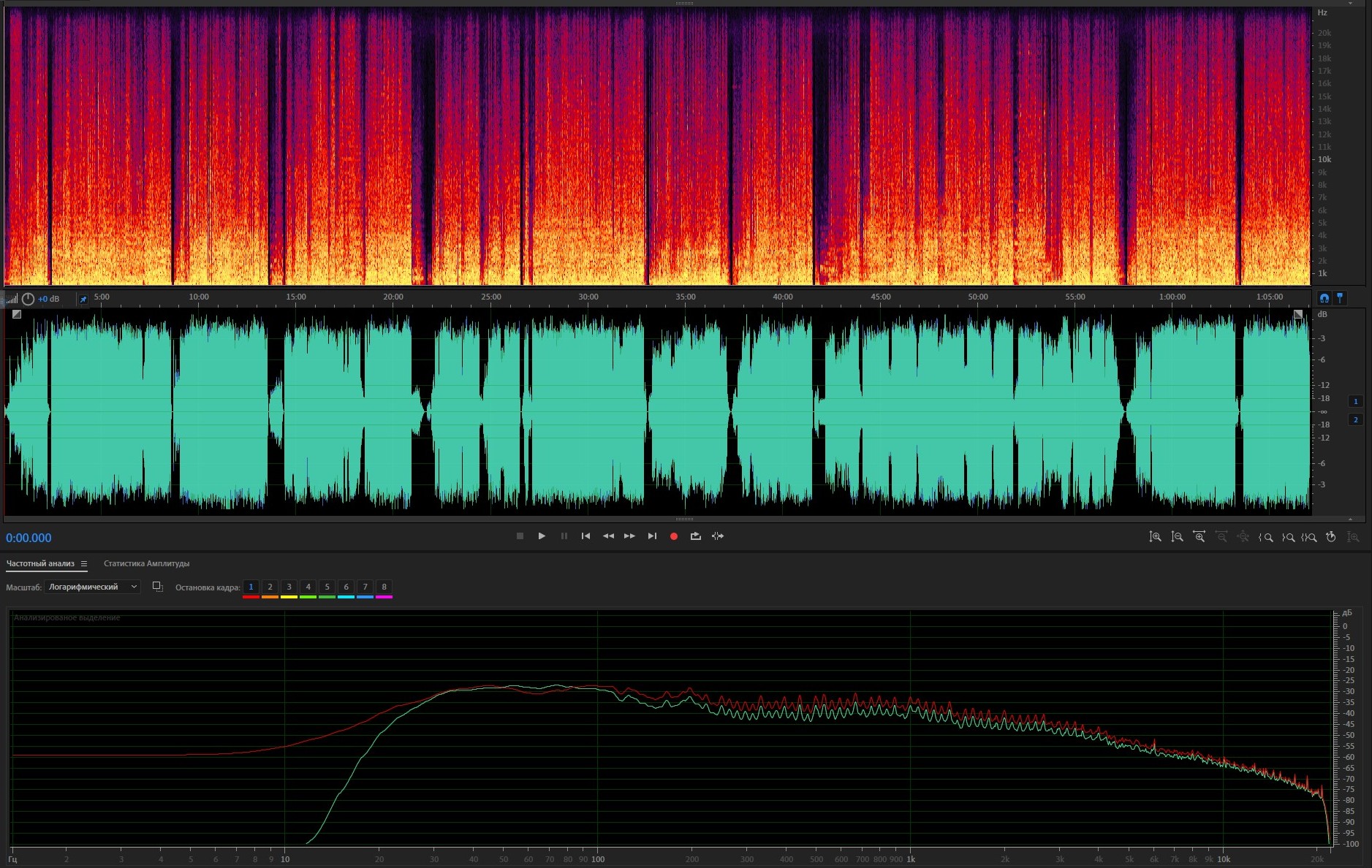Screen dimensions: 1372x868
Task: Open the Частотный анализ panel menu icon
Action: coord(84,563)
